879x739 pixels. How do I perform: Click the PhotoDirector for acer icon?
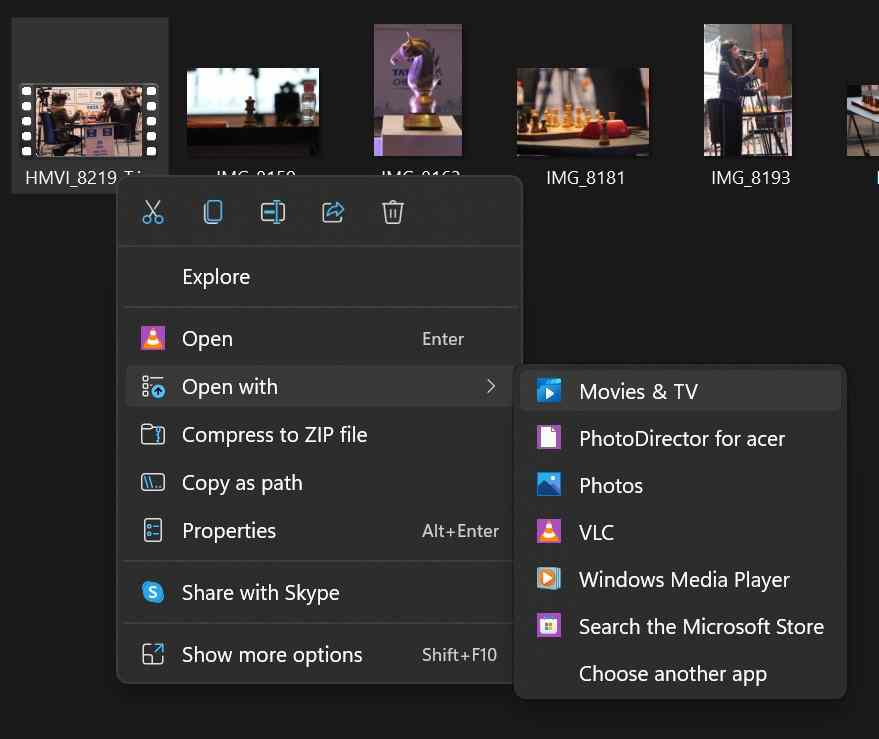click(549, 438)
